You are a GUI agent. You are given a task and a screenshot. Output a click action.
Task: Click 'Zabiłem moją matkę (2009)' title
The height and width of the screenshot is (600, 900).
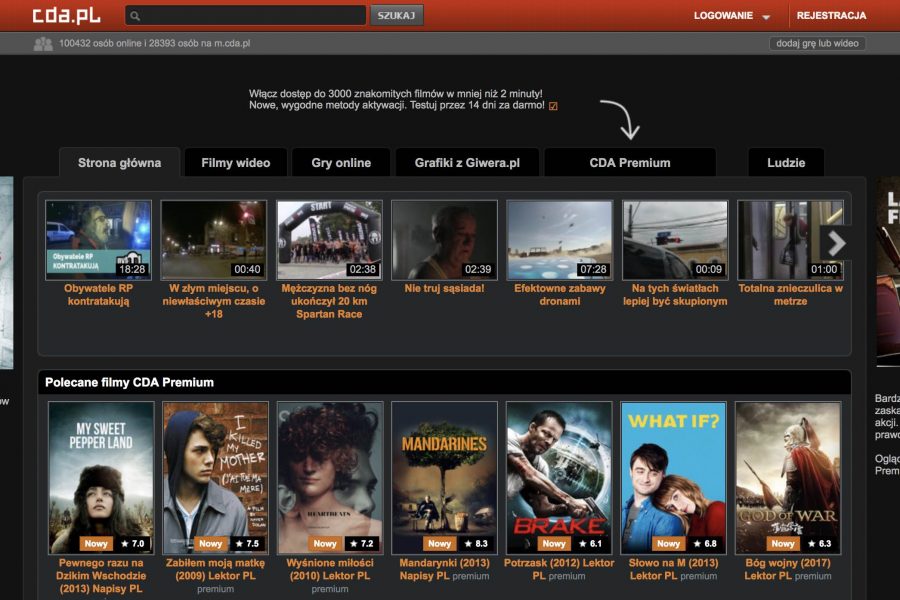coord(215,570)
